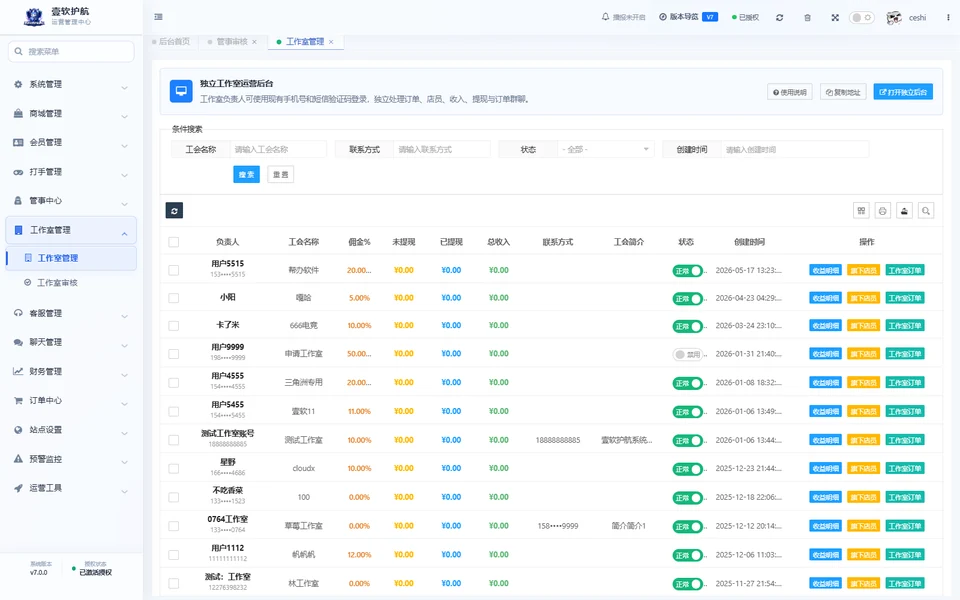Click the dark refresh button above the table

pyautogui.click(x=174, y=211)
